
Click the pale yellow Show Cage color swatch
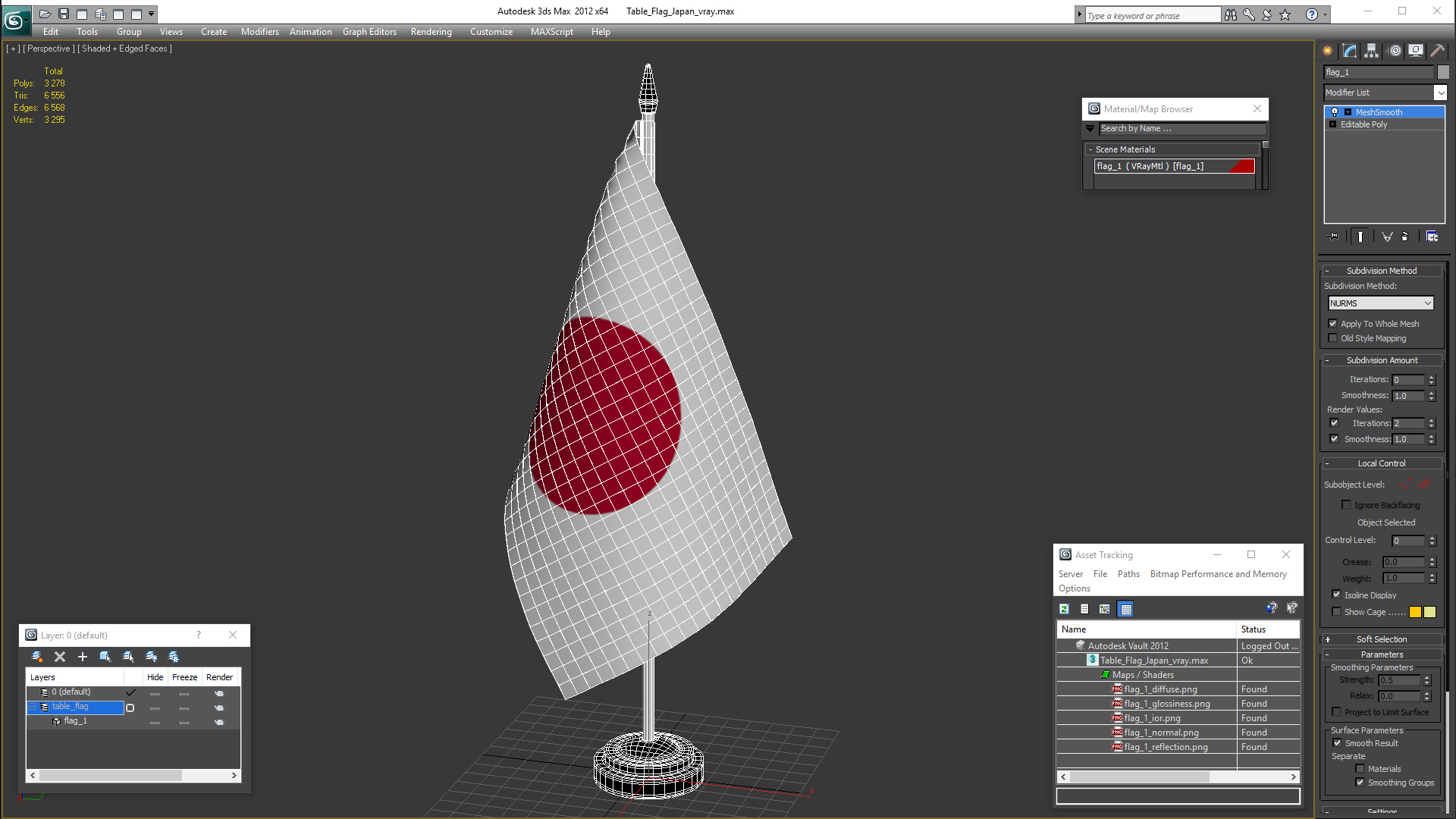point(1429,612)
